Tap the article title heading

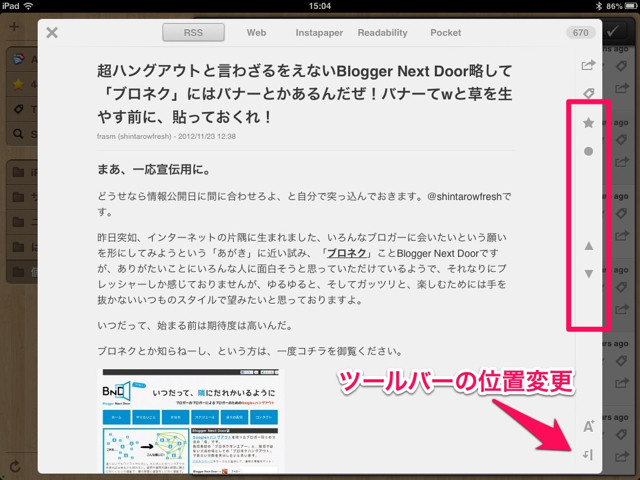pyautogui.click(x=304, y=94)
